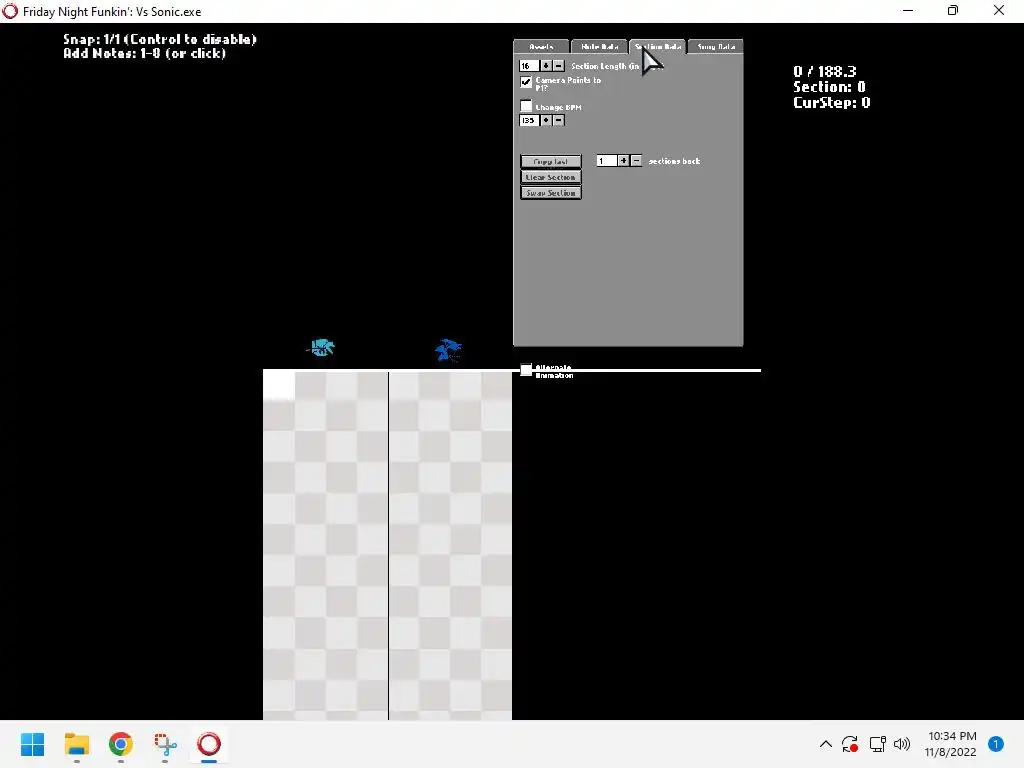
Task: Click the highlighted white grid cell
Action: [x=279, y=385]
